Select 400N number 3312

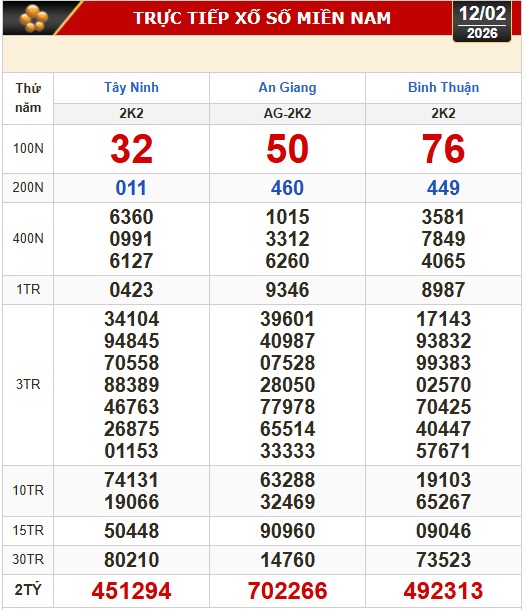pyautogui.click(x=287, y=239)
